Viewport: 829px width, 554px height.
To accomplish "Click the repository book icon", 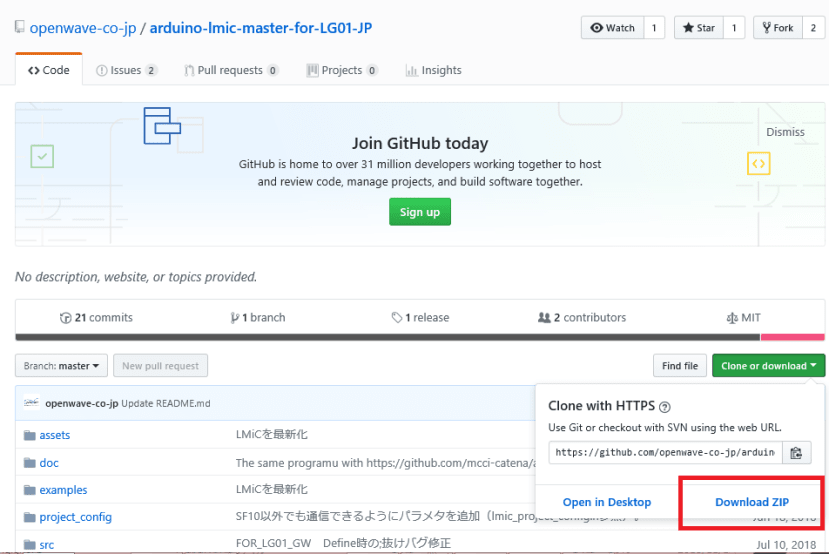I will [20, 27].
